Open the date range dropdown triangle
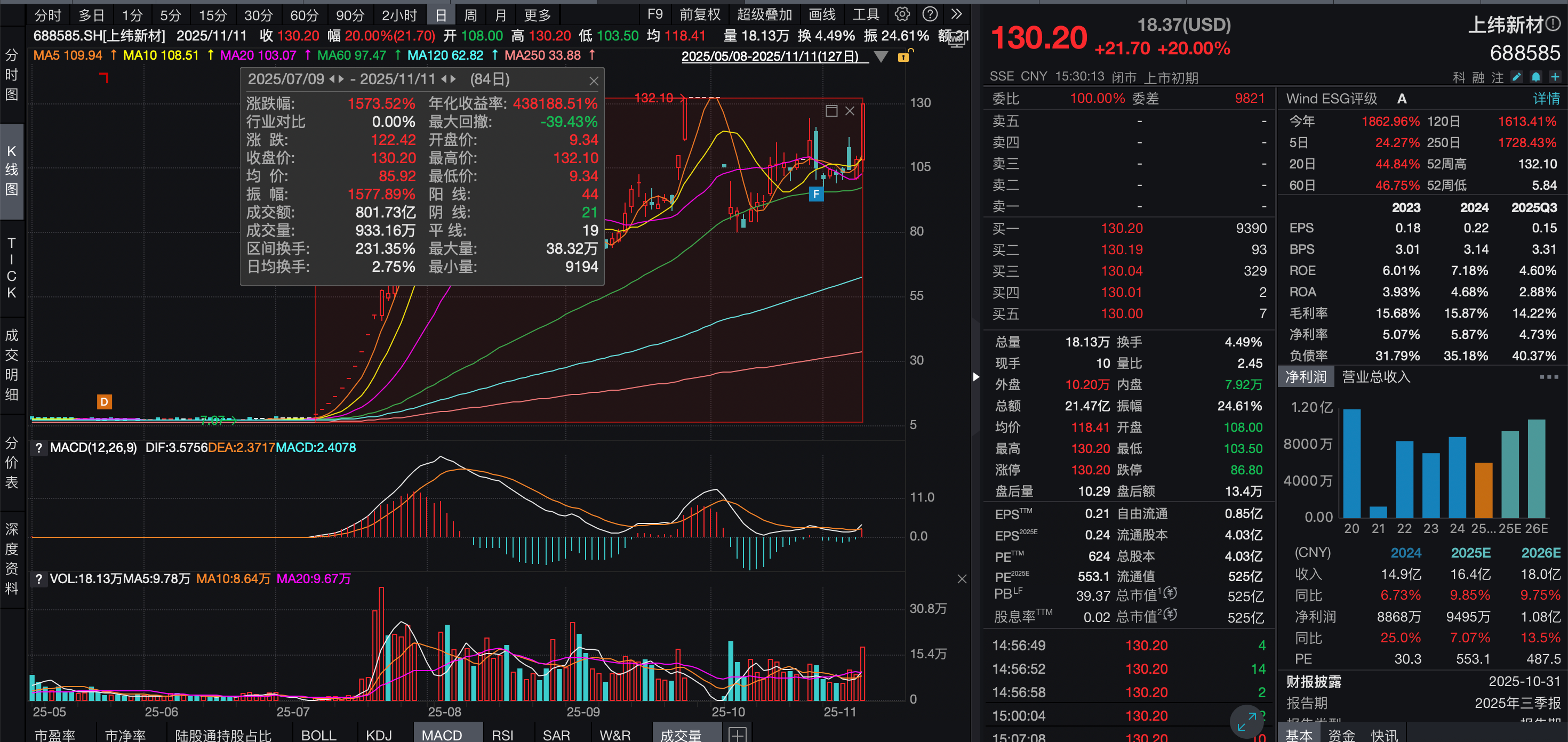The width and height of the screenshot is (1568, 742). point(880,57)
